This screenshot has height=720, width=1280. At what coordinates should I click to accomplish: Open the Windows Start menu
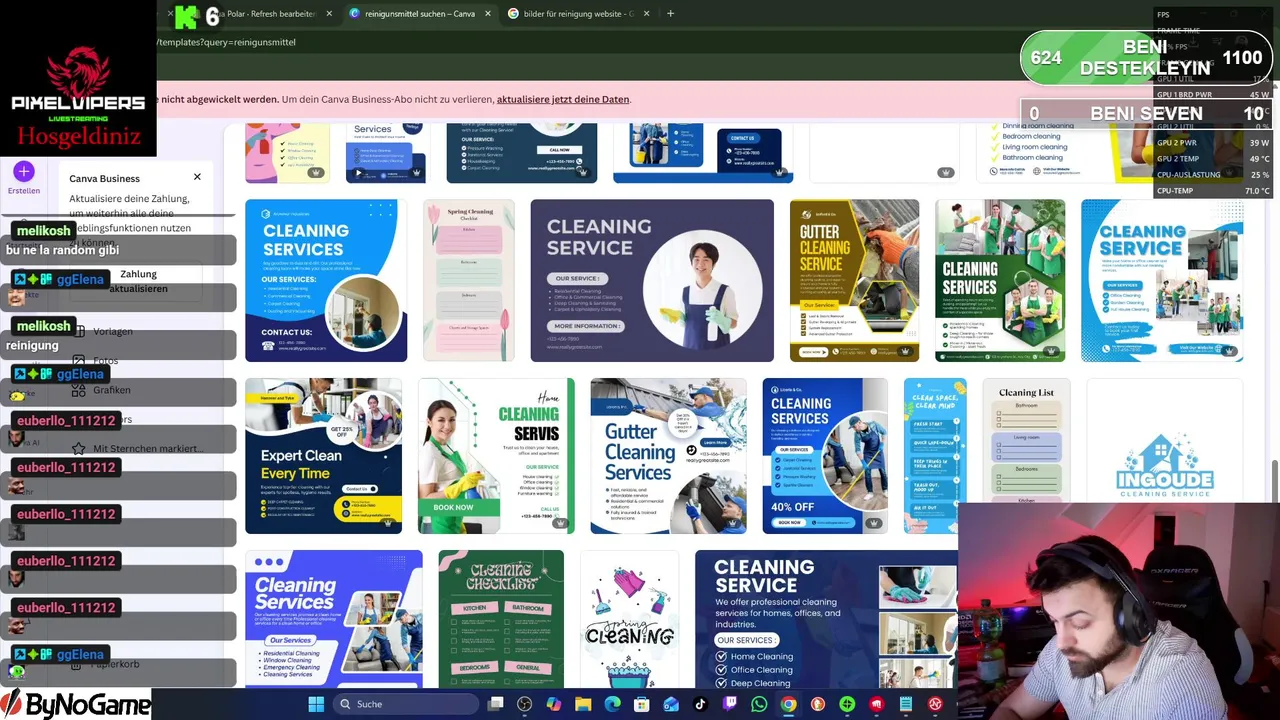click(316, 704)
